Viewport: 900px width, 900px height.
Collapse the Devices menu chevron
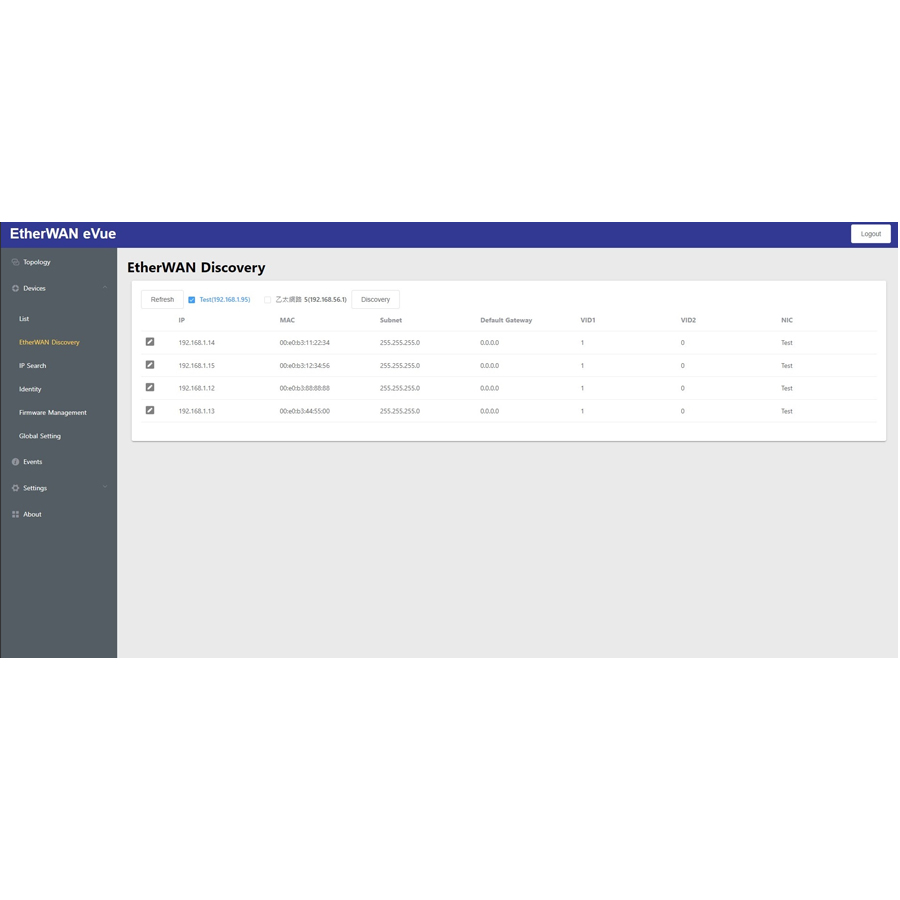[105, 288]
